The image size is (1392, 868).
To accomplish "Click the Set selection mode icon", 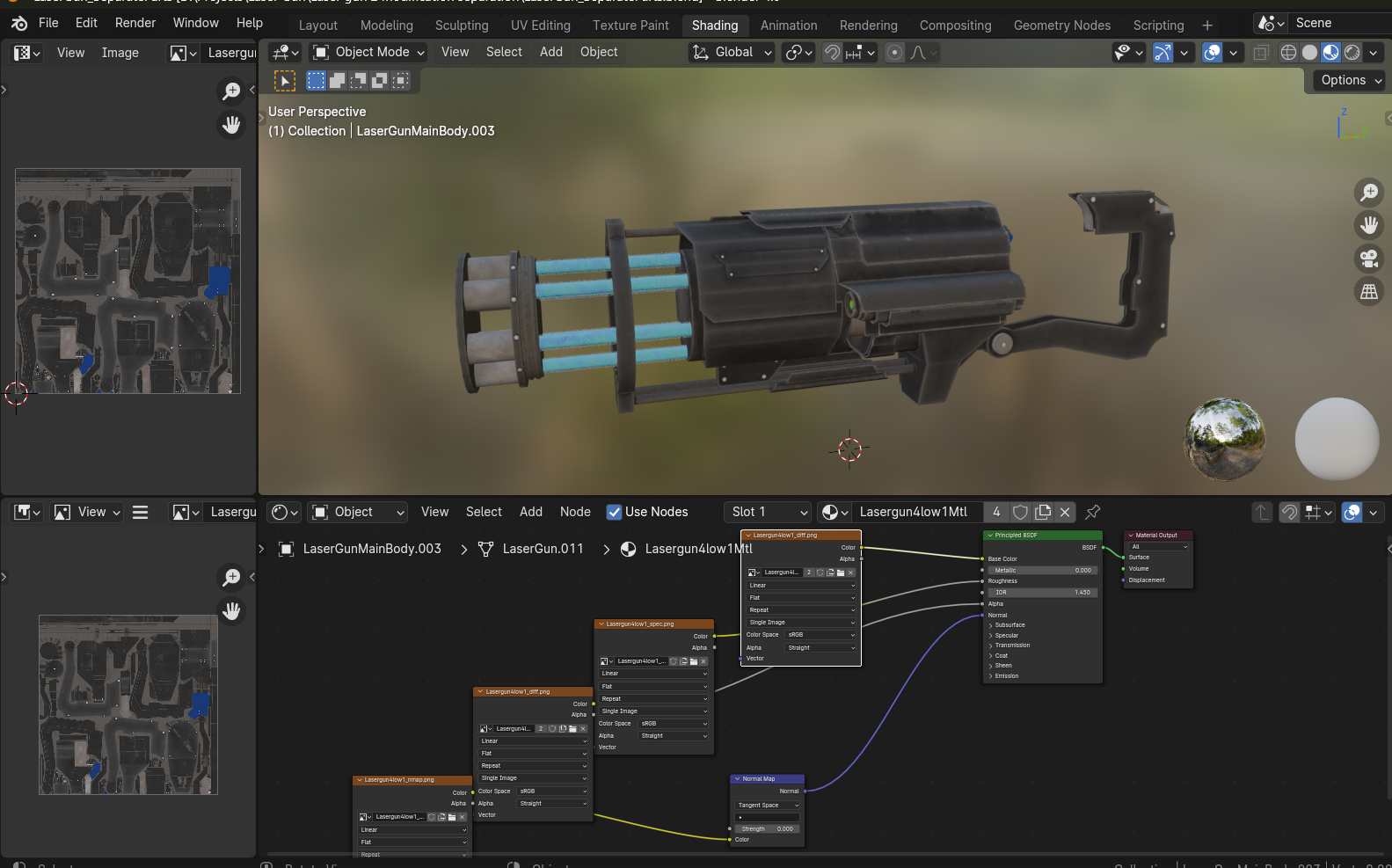I will pos(316,81).
